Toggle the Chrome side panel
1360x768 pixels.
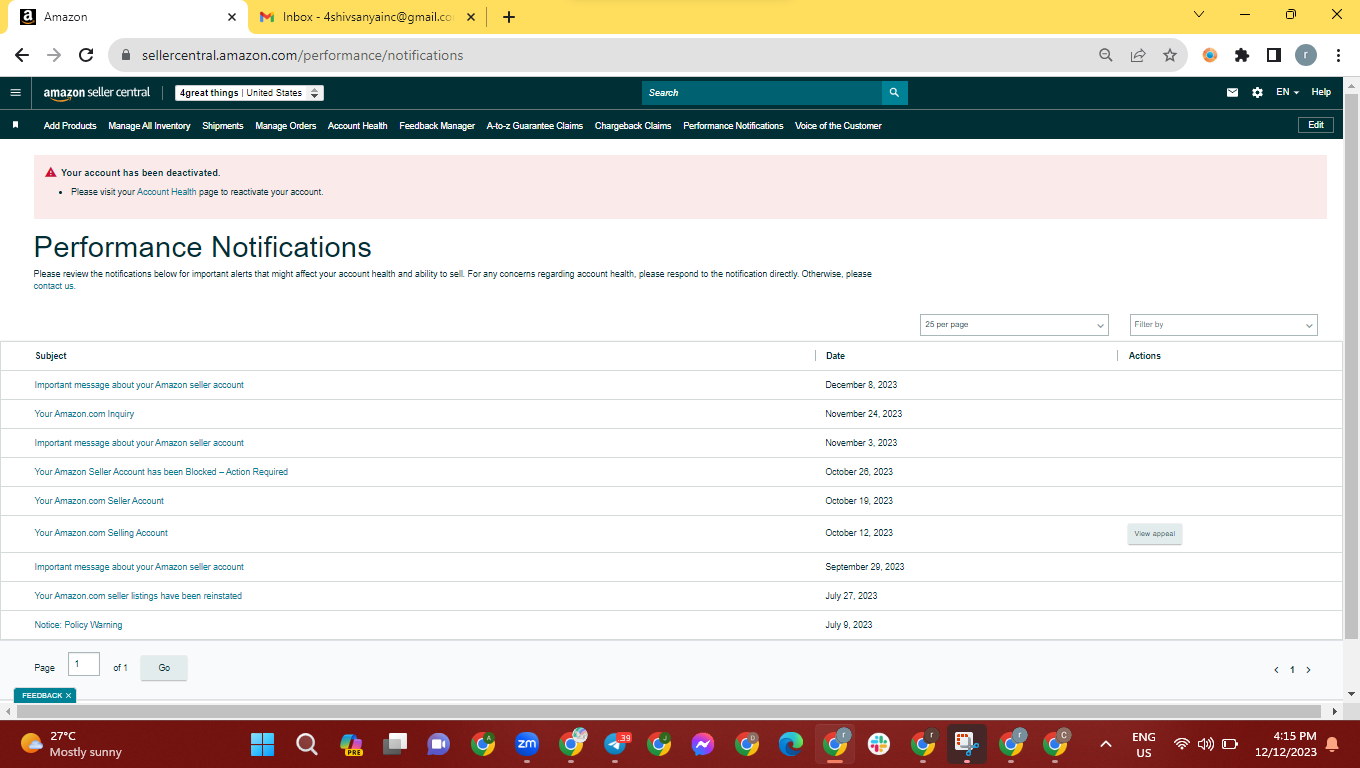coord(1274,56)
